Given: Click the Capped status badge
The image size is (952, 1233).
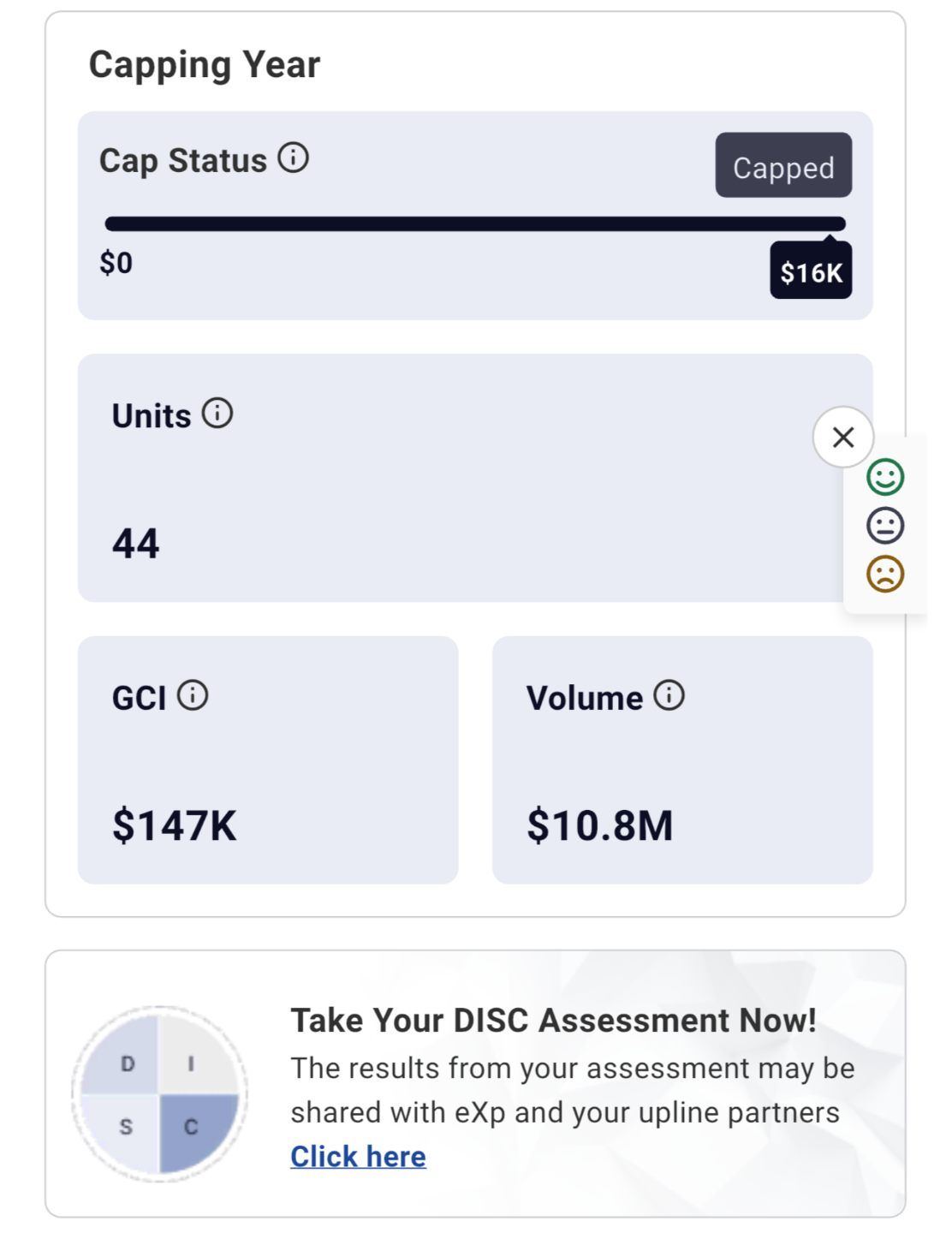Looking at the screenshot, I should click(782, 166).
